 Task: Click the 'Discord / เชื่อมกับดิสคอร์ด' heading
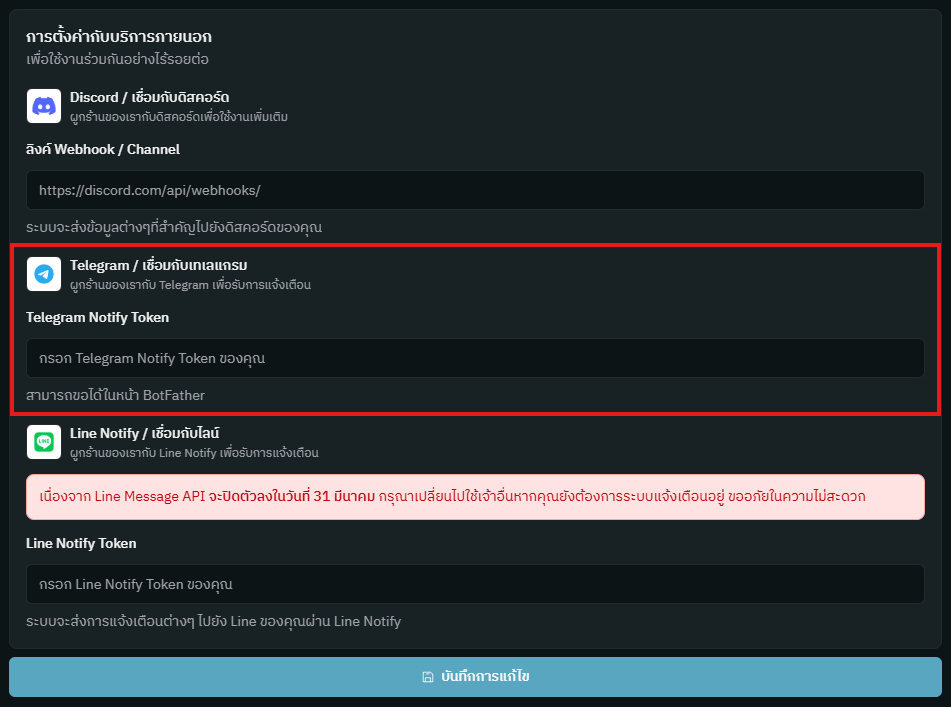[150, 97]
